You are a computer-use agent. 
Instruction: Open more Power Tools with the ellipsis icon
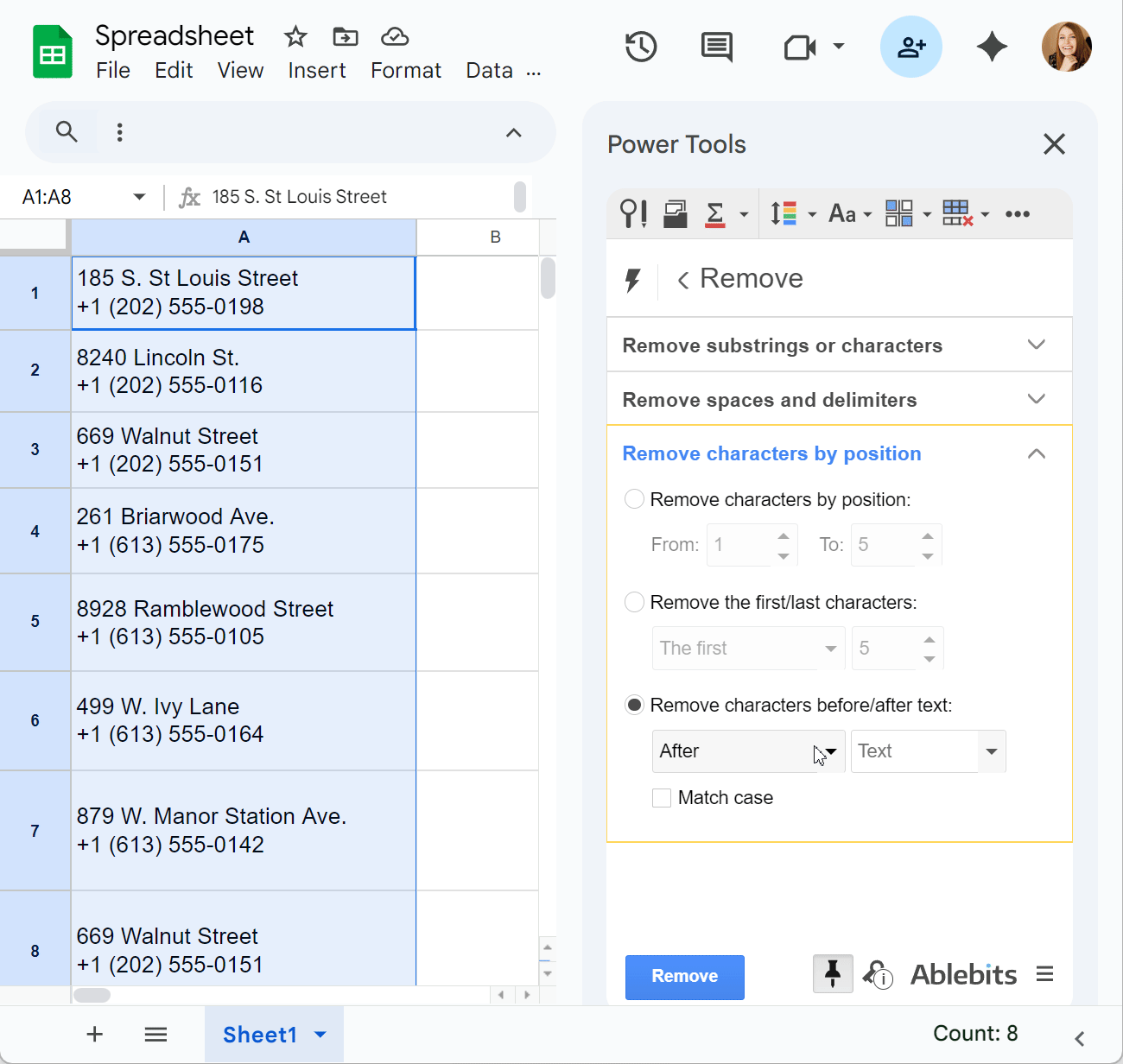tap(1018, 213)
